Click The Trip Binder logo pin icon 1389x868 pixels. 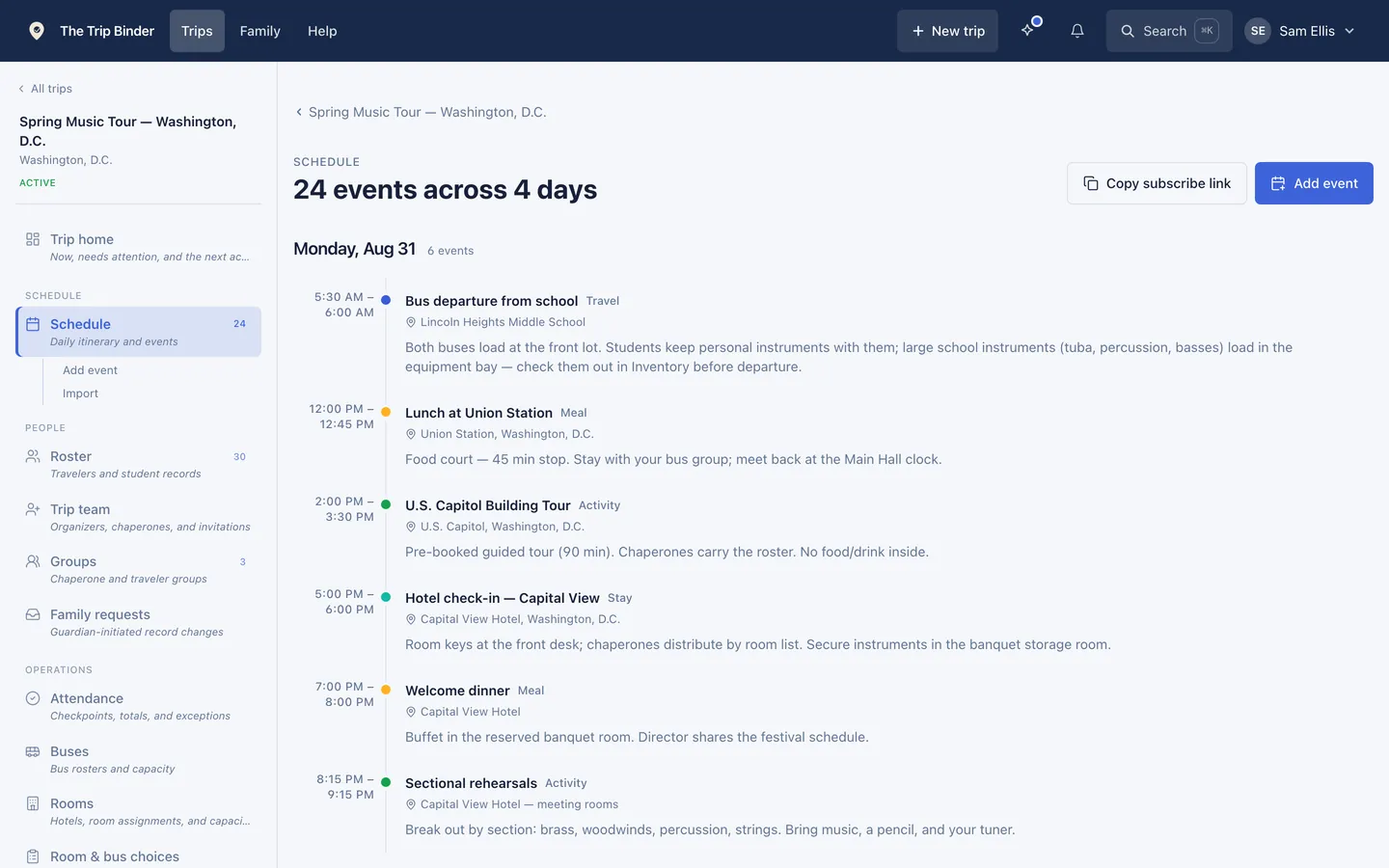pos(37,31)
